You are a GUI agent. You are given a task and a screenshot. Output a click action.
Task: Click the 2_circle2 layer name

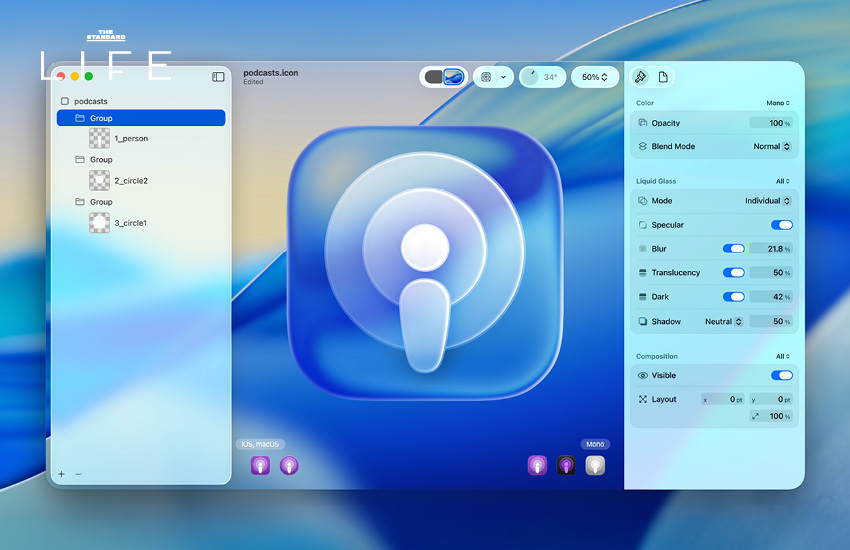tap(131, 181)
